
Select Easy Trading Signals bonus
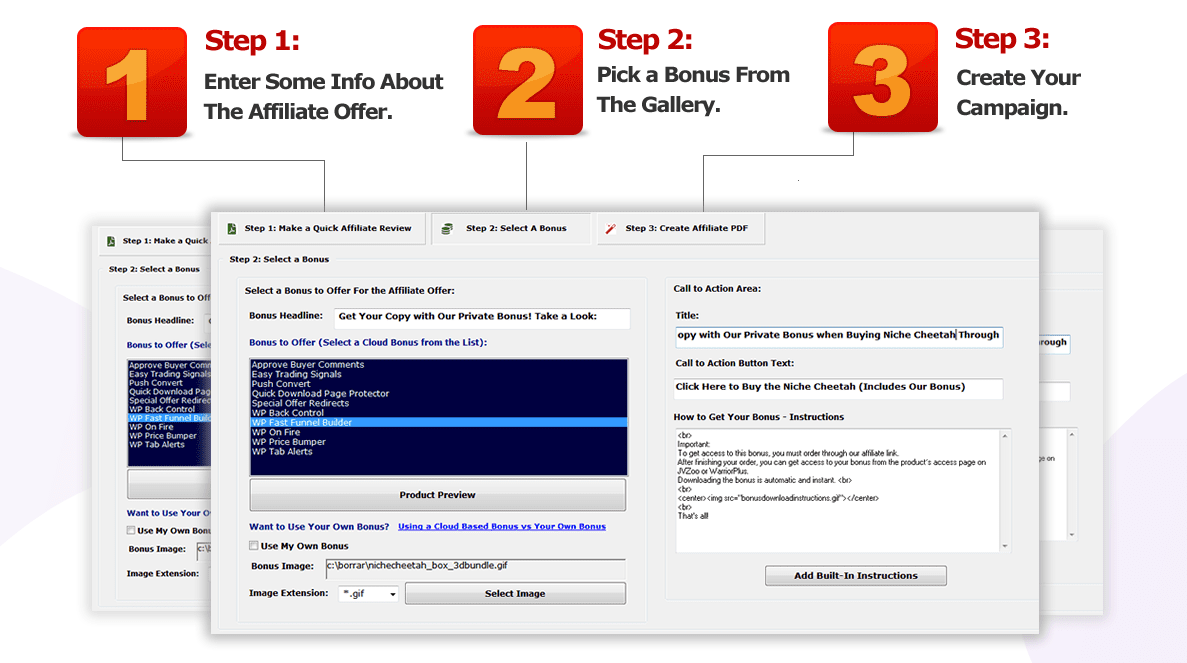pos(438,375)
